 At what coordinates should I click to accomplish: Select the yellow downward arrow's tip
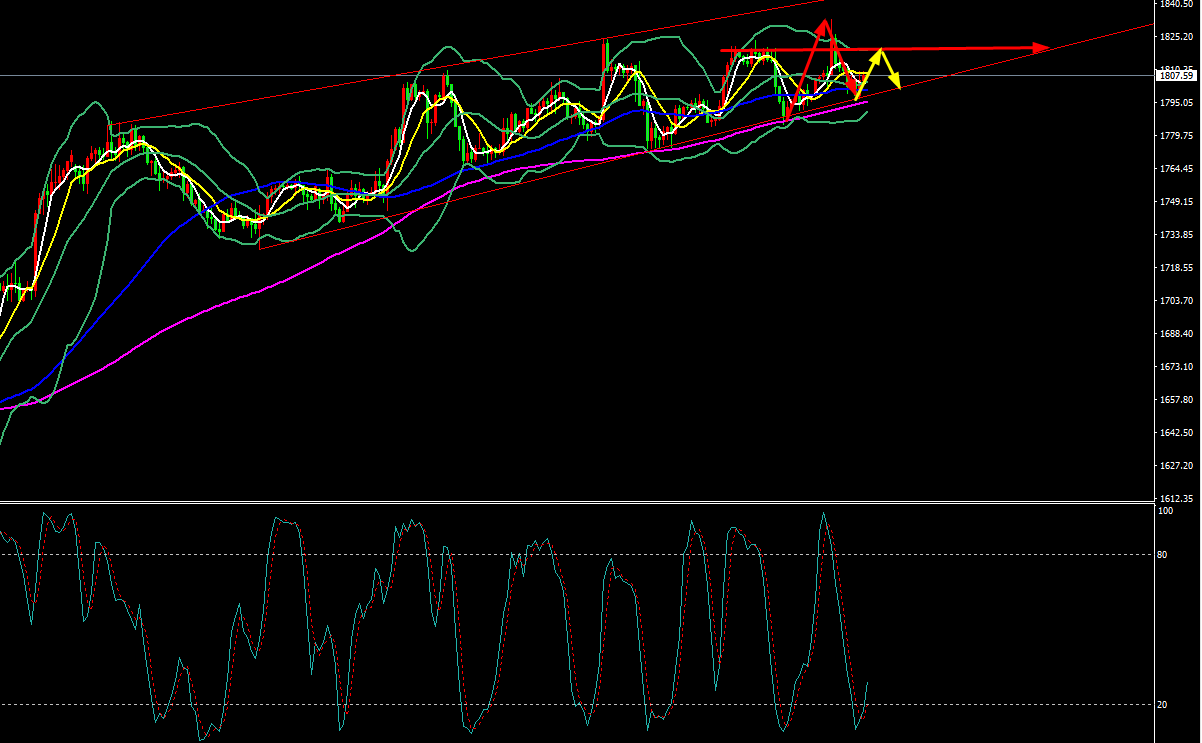click(897, 85)
